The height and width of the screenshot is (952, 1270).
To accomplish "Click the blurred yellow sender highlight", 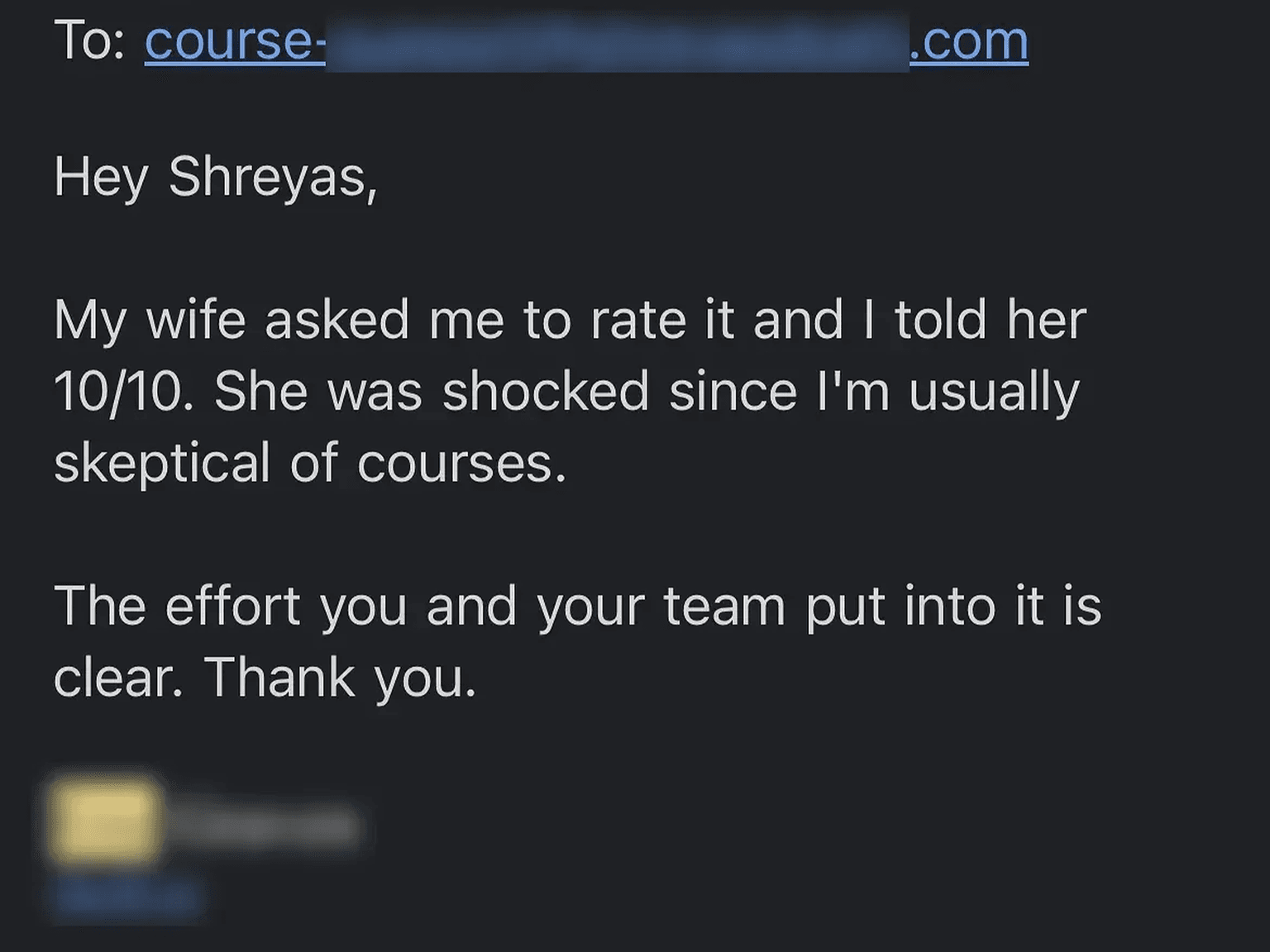I will pyautogui.click(x=104, y=822).
